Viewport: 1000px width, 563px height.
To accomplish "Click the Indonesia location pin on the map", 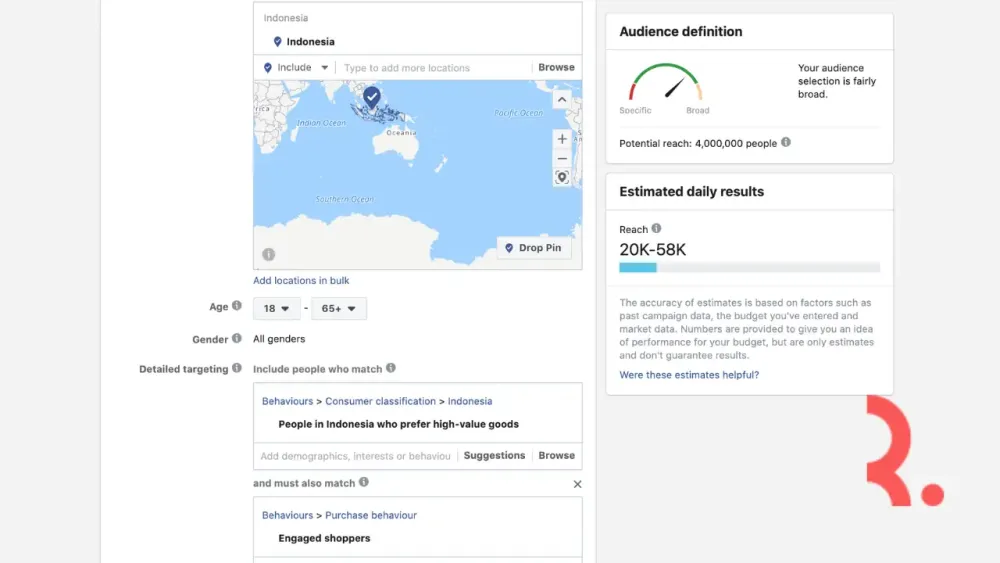I will (x=372, y=97).
